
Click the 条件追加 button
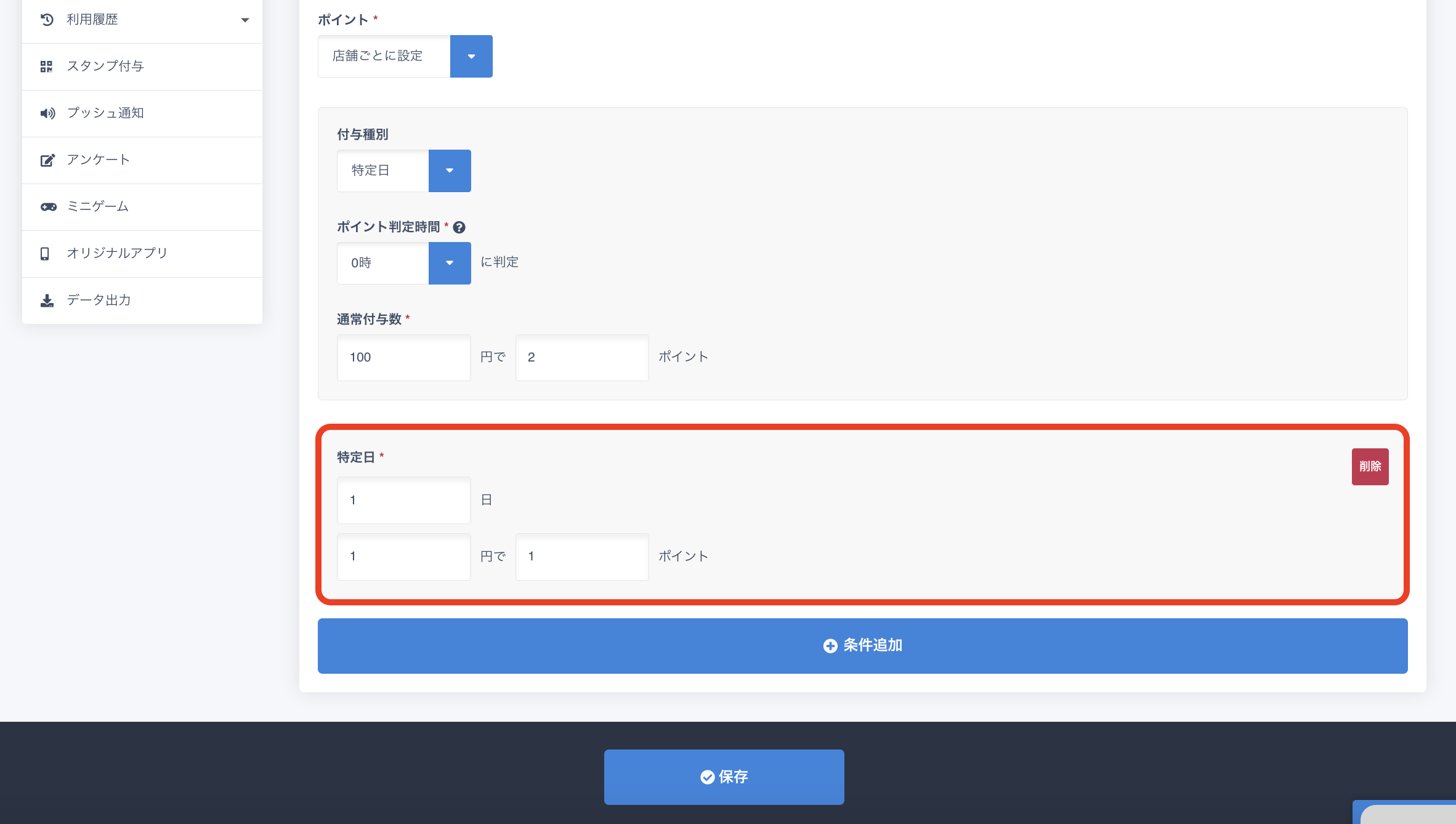[862, 645]
